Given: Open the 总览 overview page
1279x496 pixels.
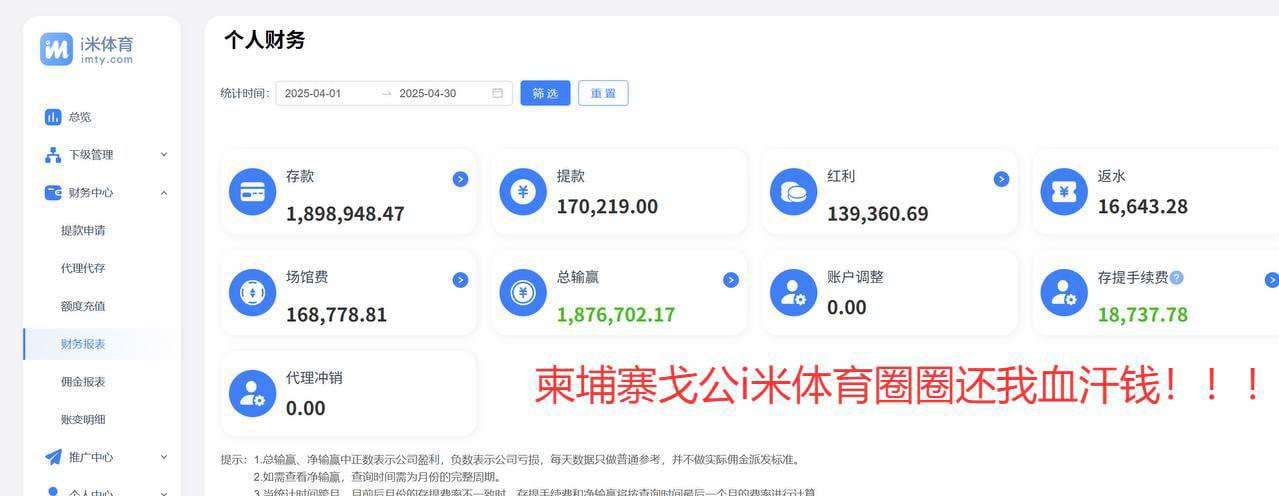Looking at the screenshot, I should (79, 117).
